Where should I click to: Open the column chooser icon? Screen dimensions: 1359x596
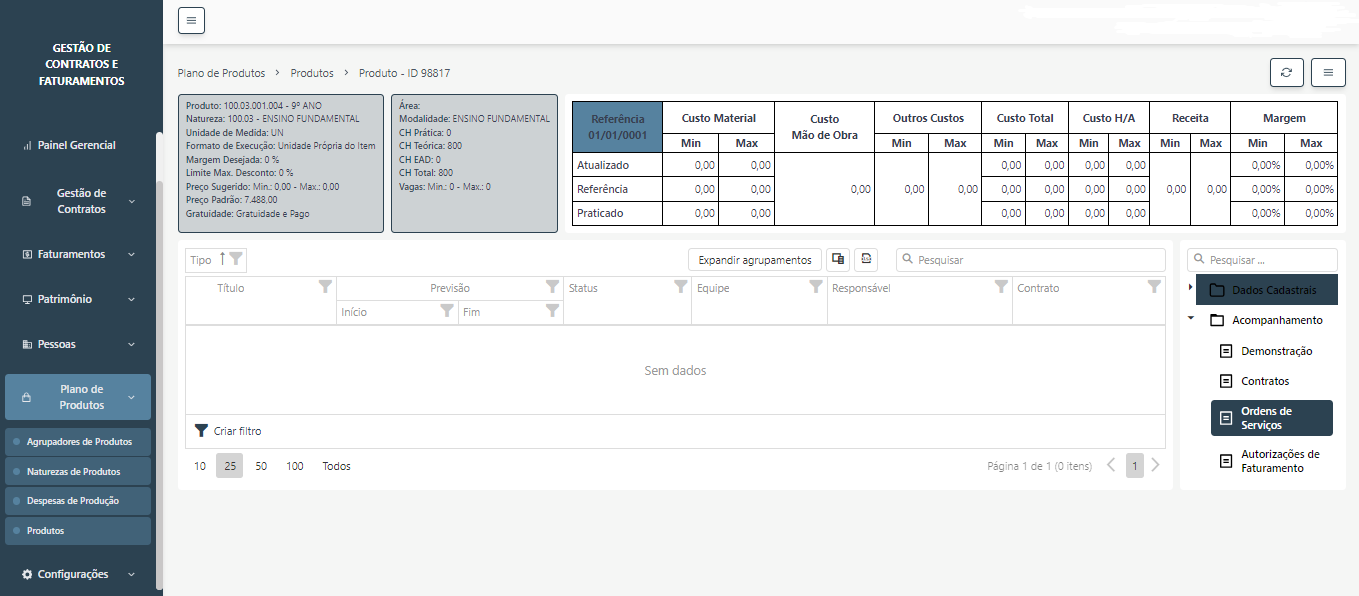coord(838,260)
